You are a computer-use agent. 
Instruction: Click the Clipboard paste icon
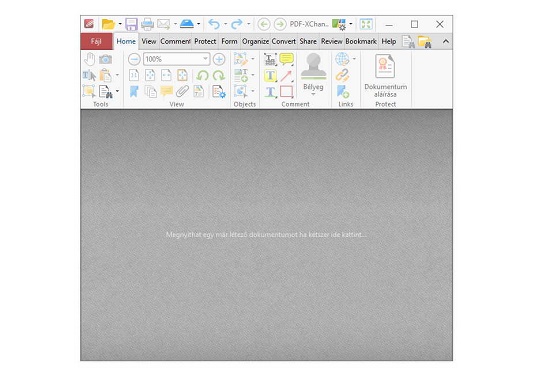(x=106, y=75)
